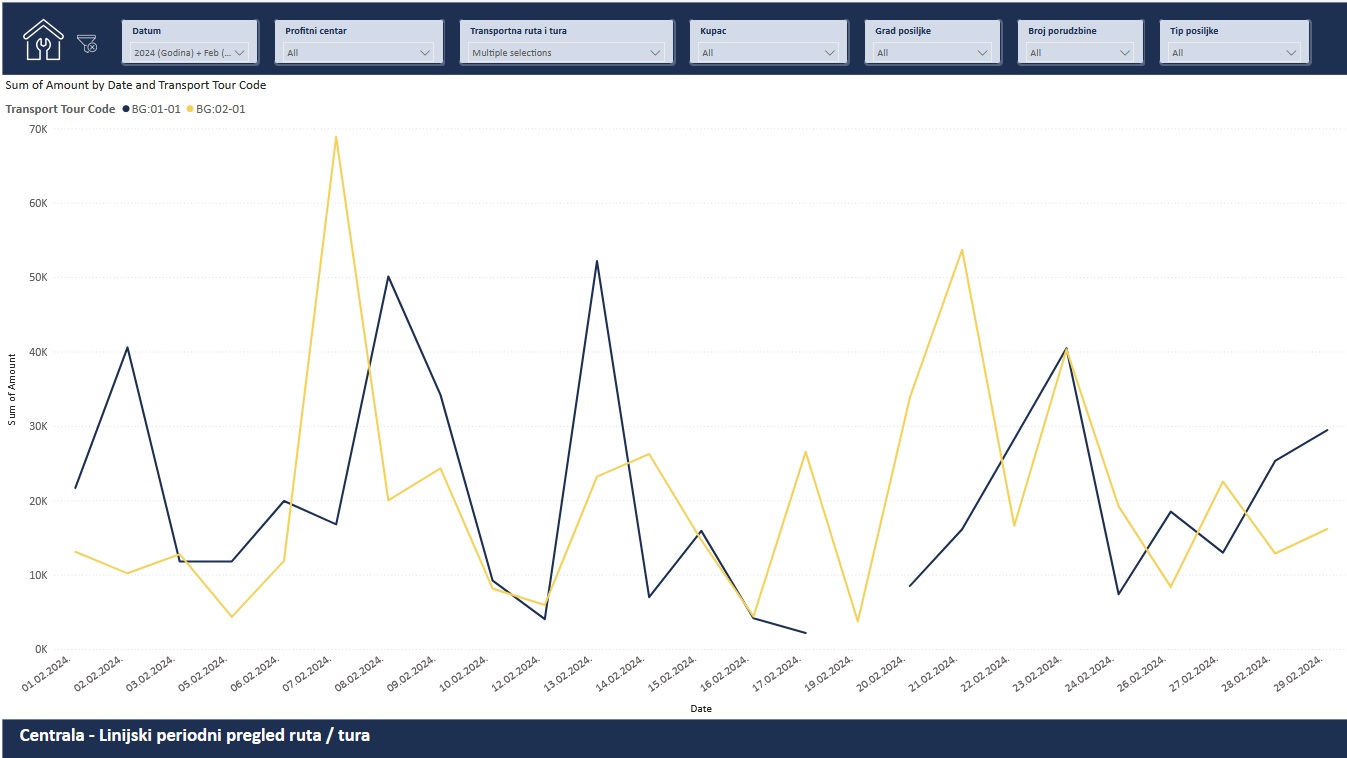Open the Tip posiljke dropdown

[x=1234, y=52]
